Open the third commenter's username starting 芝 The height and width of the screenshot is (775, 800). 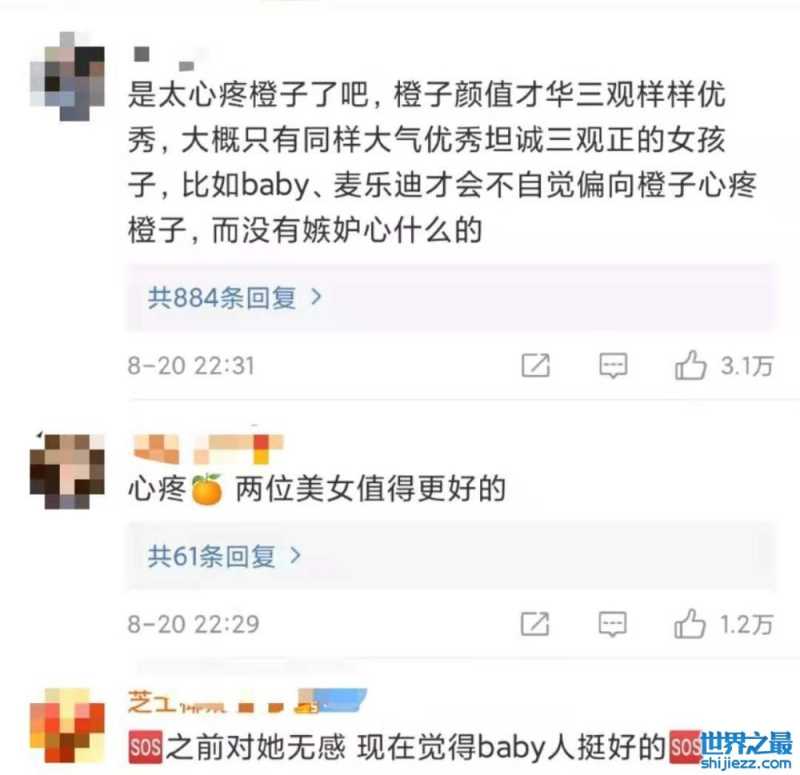coord(247,701)
